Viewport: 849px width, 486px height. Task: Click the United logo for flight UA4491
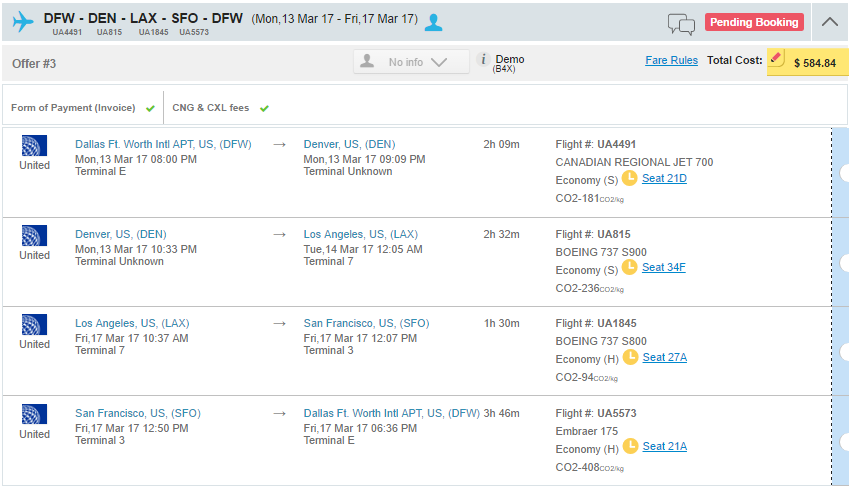[34, 146]
